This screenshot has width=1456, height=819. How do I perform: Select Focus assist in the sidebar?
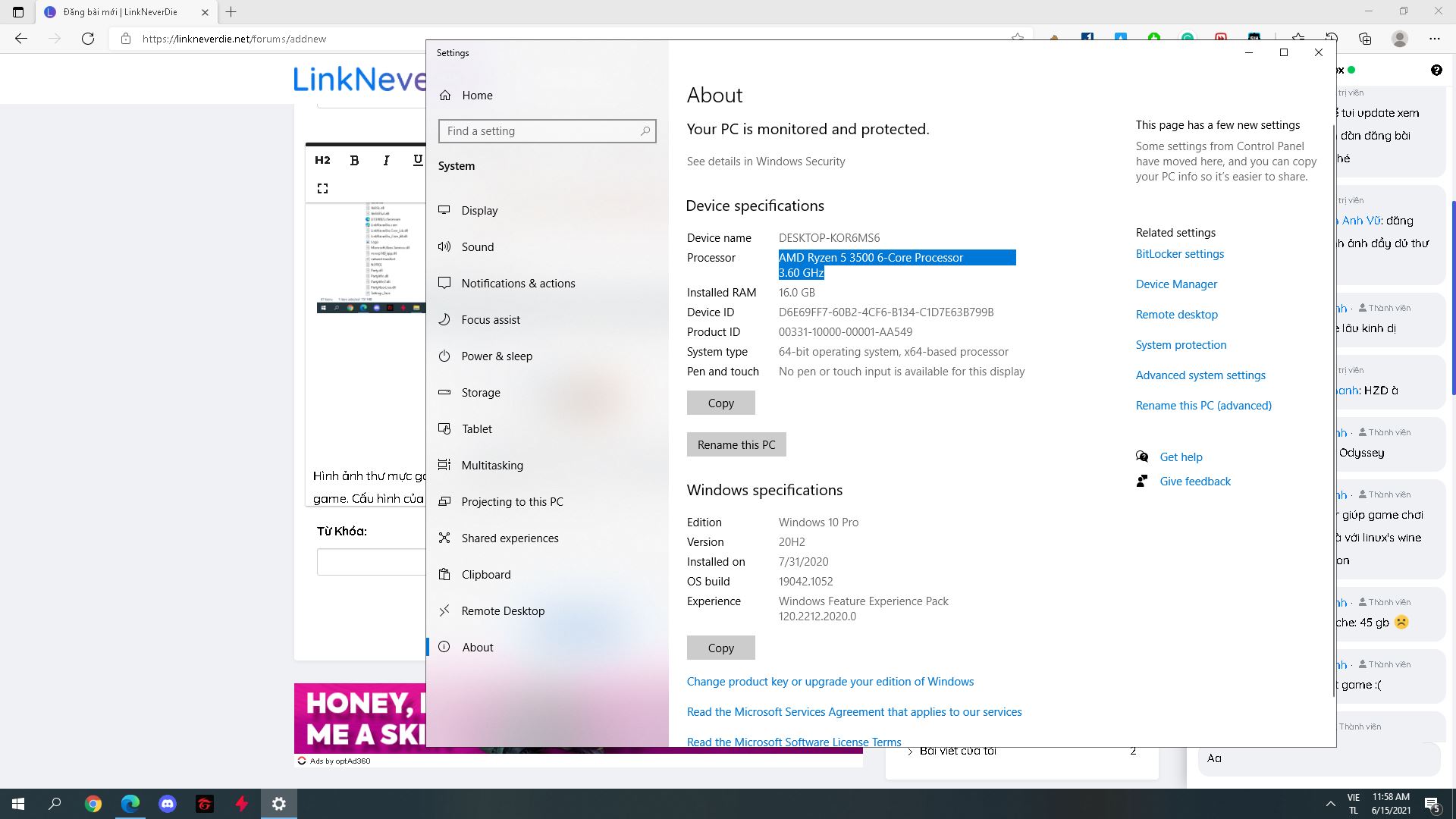click(490, 320)
